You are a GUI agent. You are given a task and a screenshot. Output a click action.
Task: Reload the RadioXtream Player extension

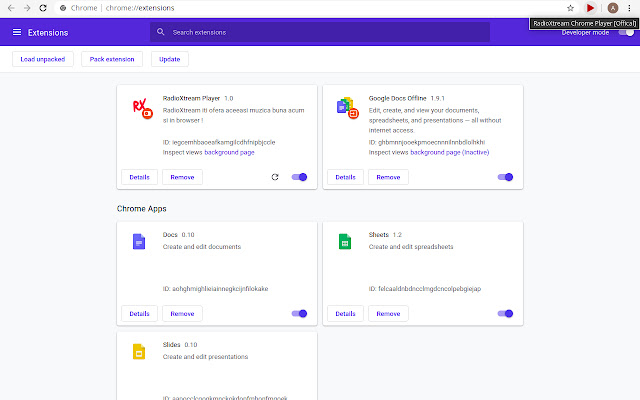[275, 177]
